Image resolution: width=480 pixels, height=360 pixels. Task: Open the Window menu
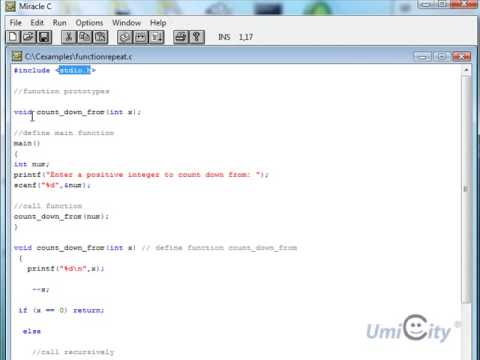pos(126,23)
